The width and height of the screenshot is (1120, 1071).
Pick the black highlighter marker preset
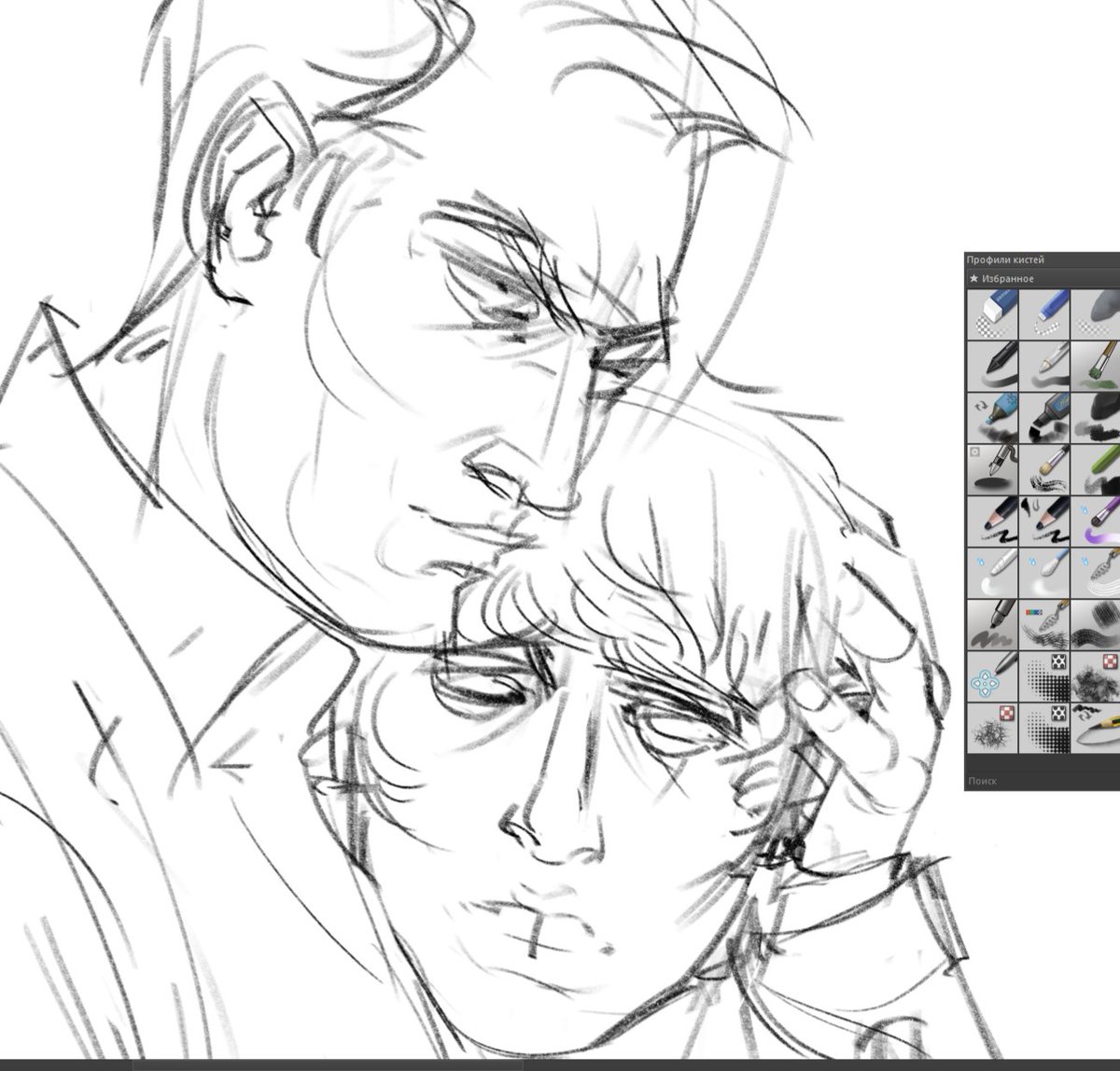coord(1043,417)
